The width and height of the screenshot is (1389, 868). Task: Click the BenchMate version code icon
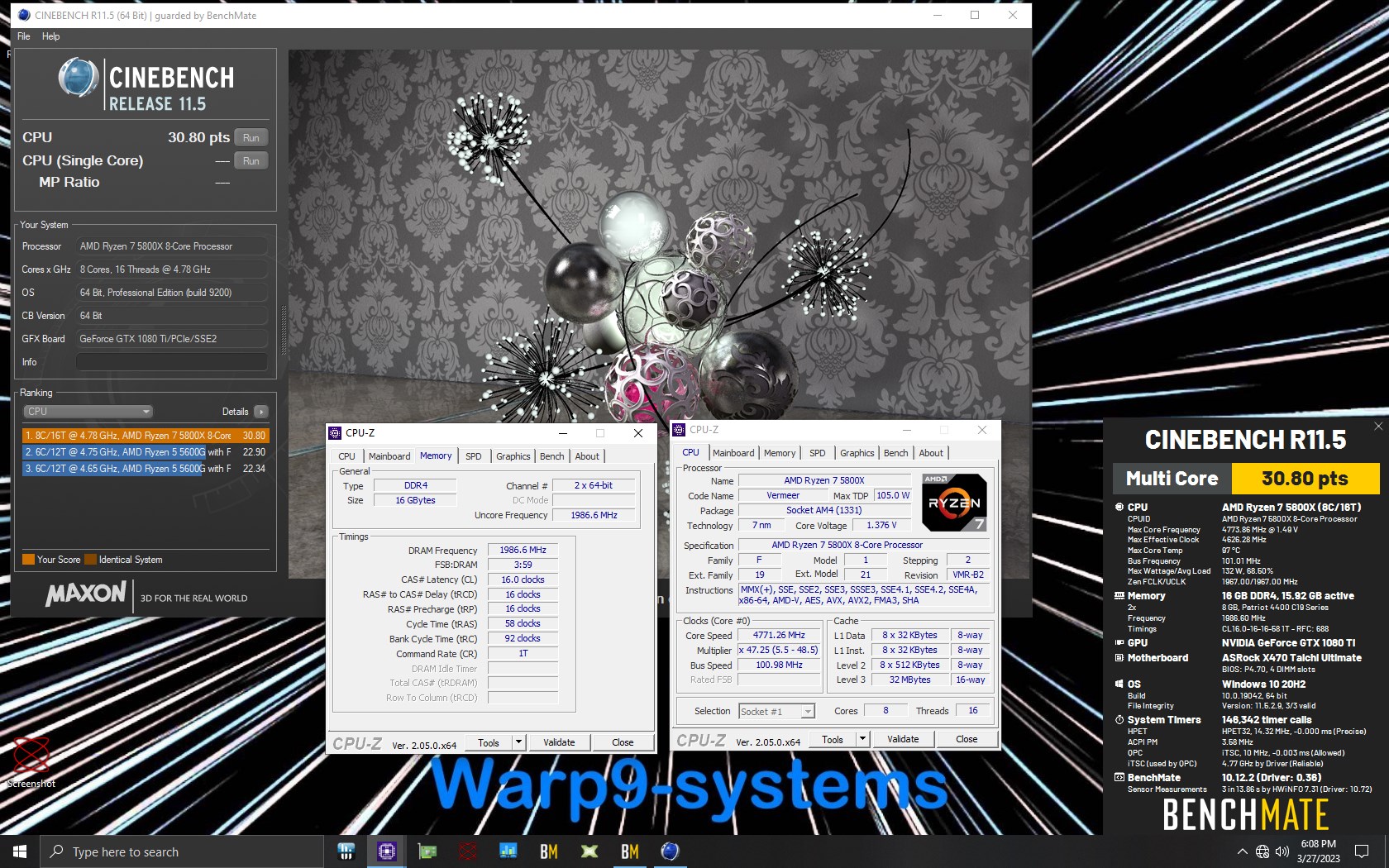coord(1119,778)
